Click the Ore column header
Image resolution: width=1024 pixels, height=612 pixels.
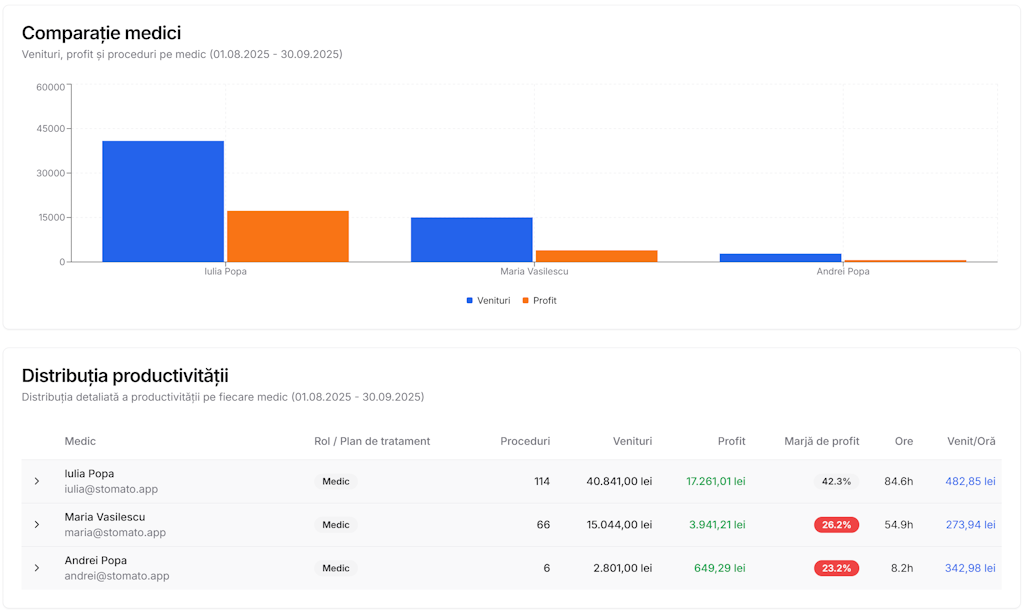pos(903,441)
